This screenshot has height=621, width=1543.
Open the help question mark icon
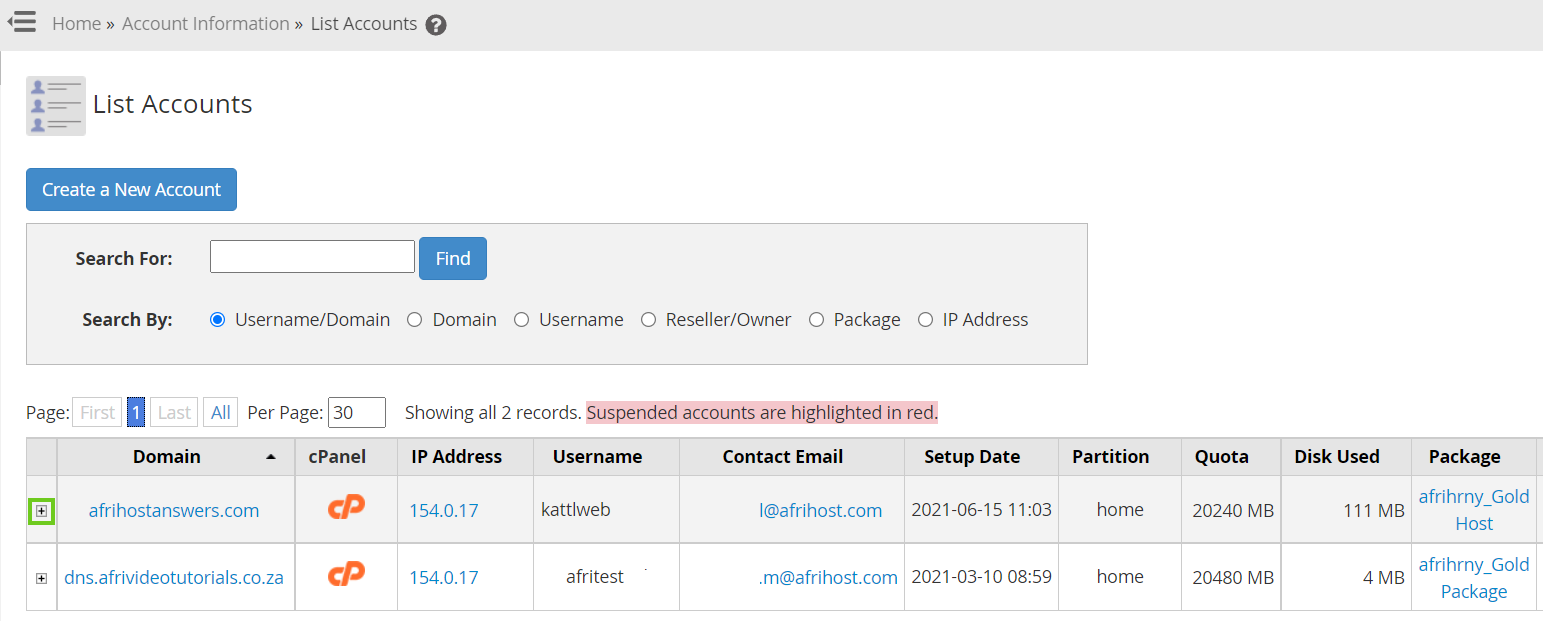coord(436,25)
